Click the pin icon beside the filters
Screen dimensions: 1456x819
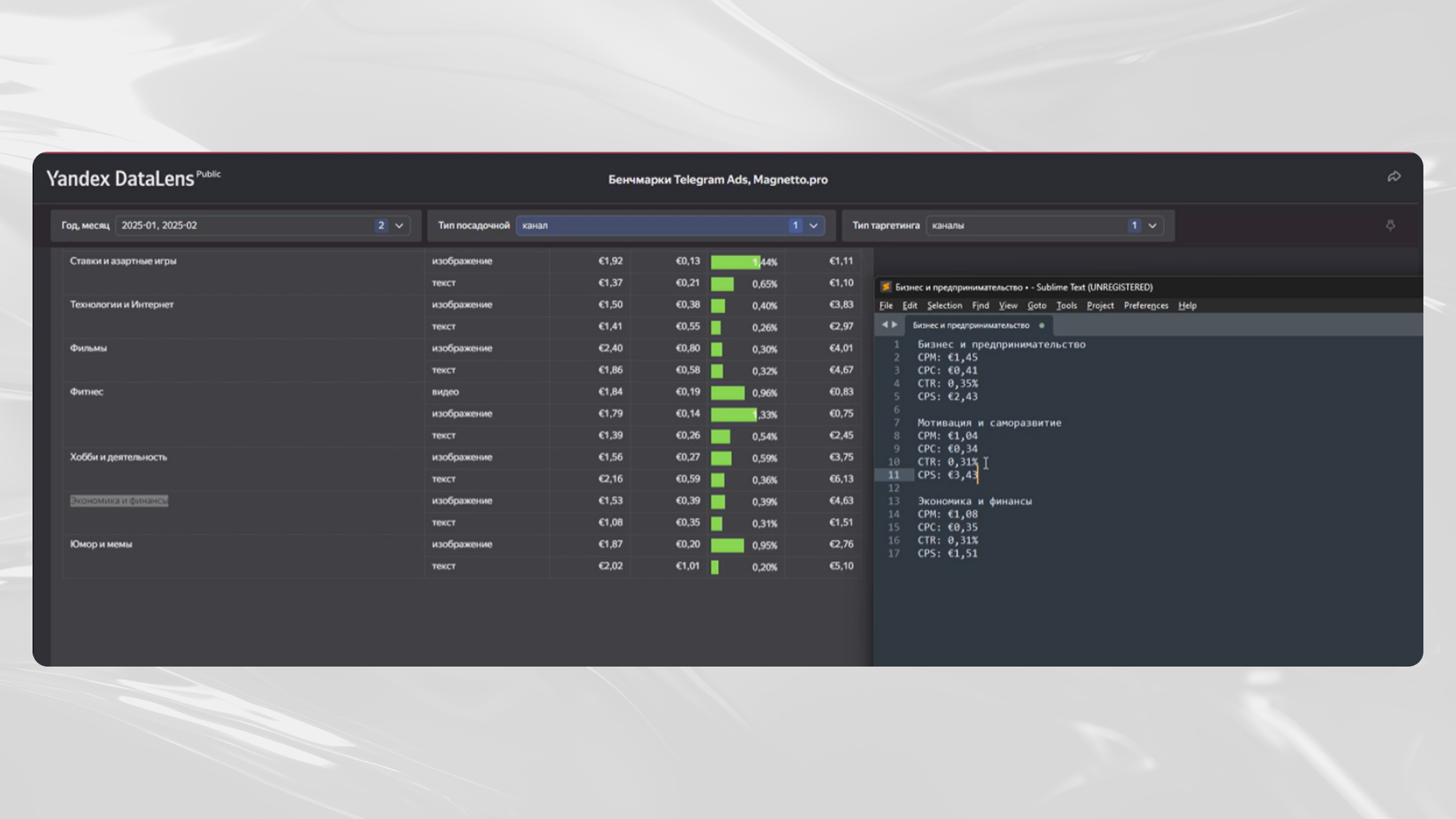point(1390,225)
